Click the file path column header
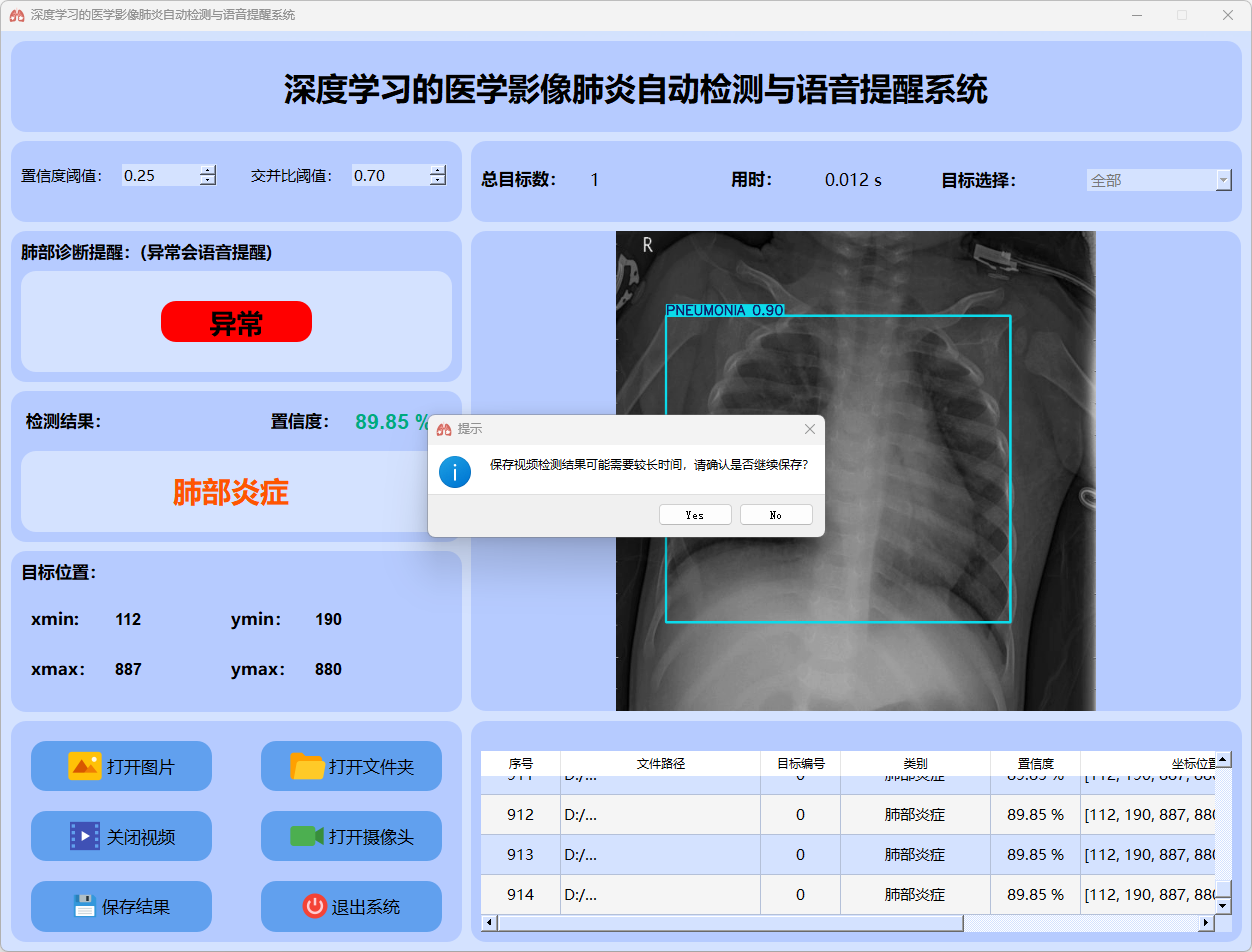Viewport: 1252px width, 952px height. 660,763
